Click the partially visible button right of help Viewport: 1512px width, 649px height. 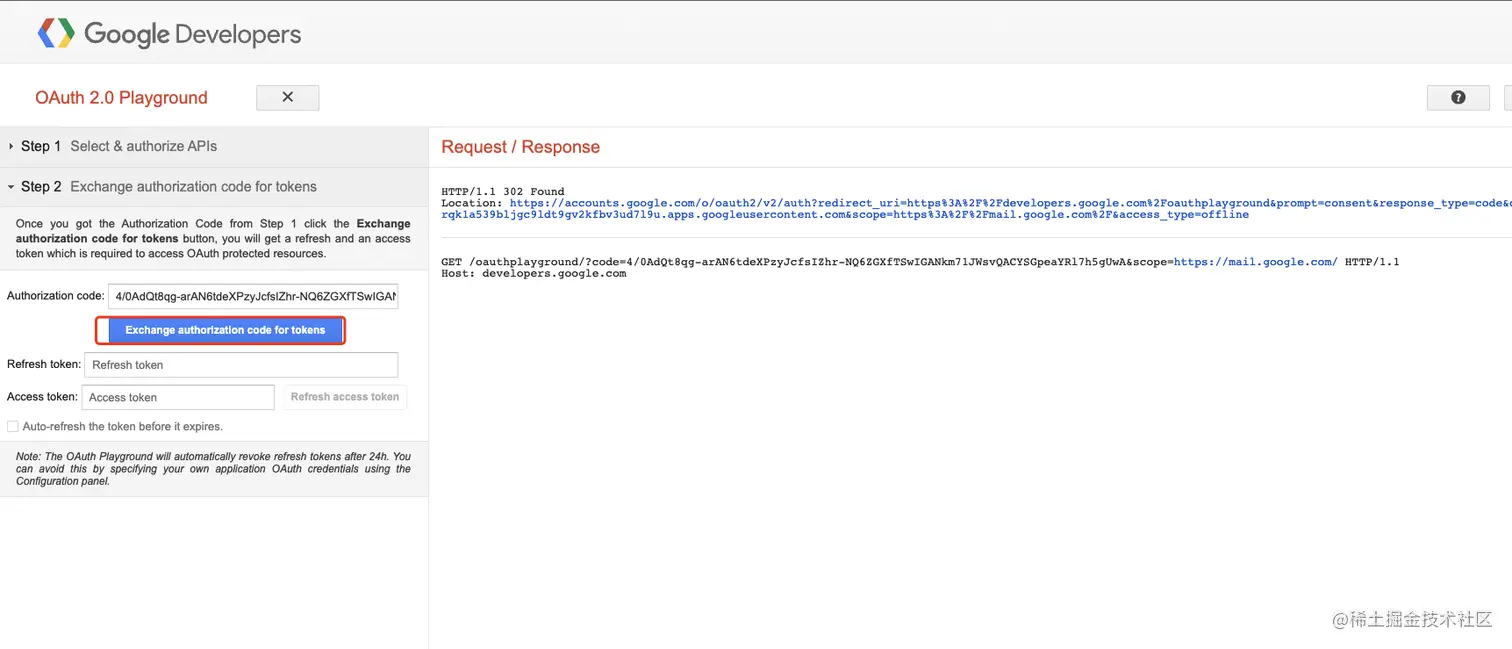[x=1508, y=97]
